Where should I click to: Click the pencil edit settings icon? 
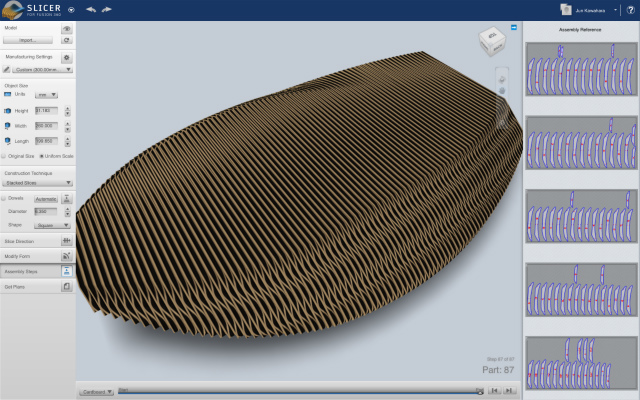(x=7, y=69)
